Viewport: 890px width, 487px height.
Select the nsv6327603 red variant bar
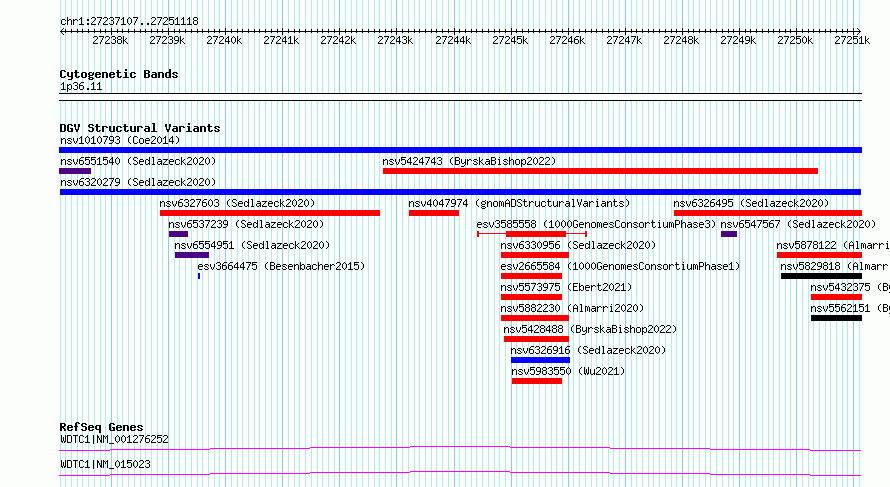coord(270,213)
